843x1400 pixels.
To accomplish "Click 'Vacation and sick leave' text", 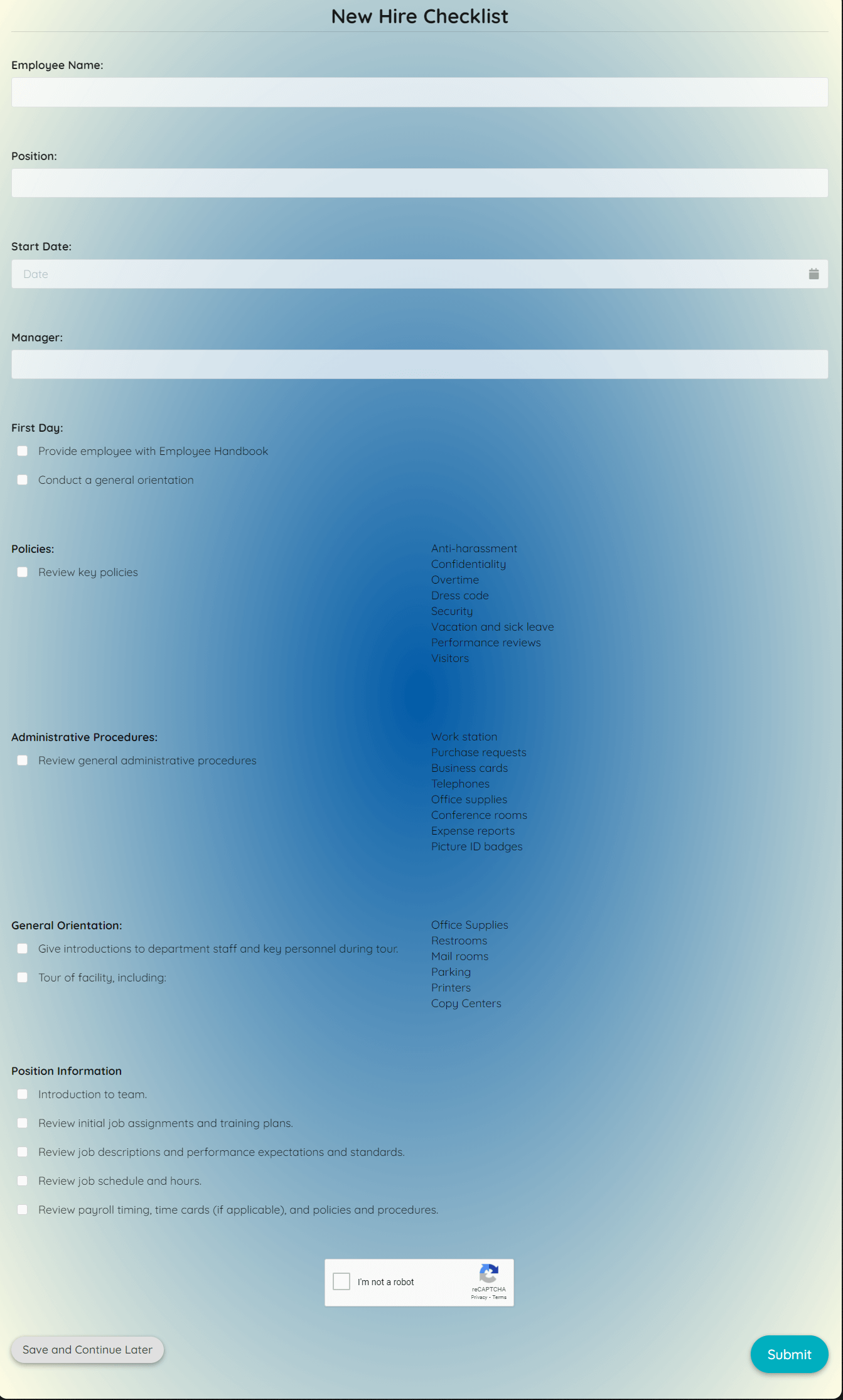I will [492, 627].
